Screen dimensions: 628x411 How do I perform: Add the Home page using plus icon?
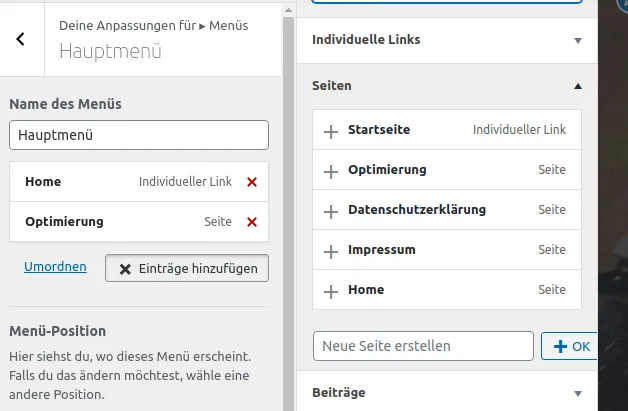tap(331, 292)
